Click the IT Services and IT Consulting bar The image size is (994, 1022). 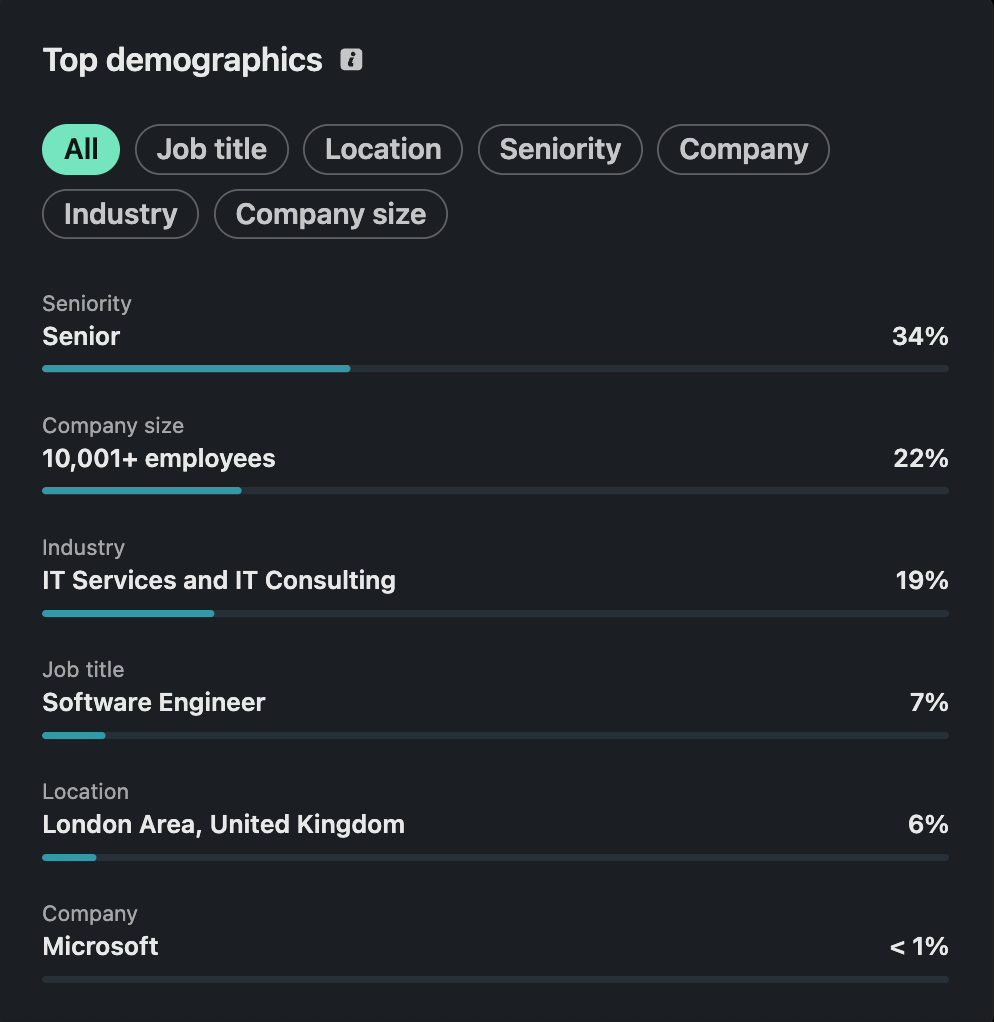pos(495,613)
